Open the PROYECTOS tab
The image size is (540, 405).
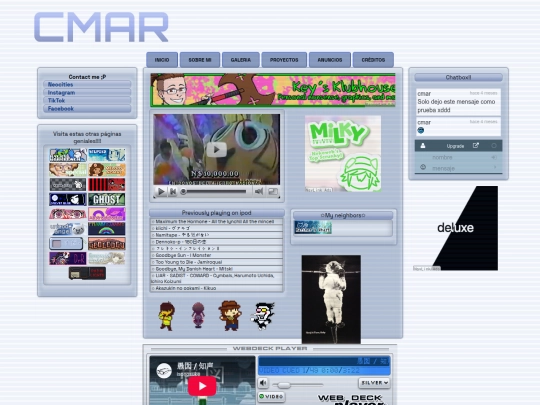(284, 60)
